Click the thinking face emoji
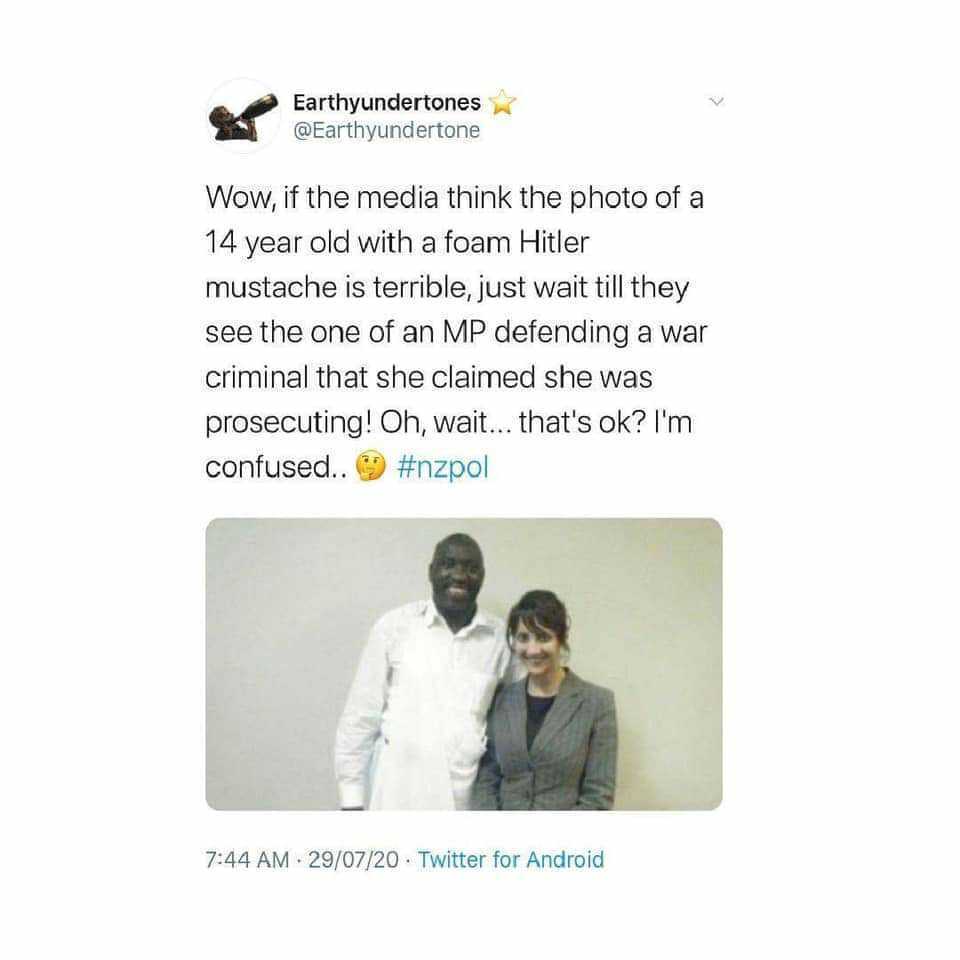 tap(370, 467)
